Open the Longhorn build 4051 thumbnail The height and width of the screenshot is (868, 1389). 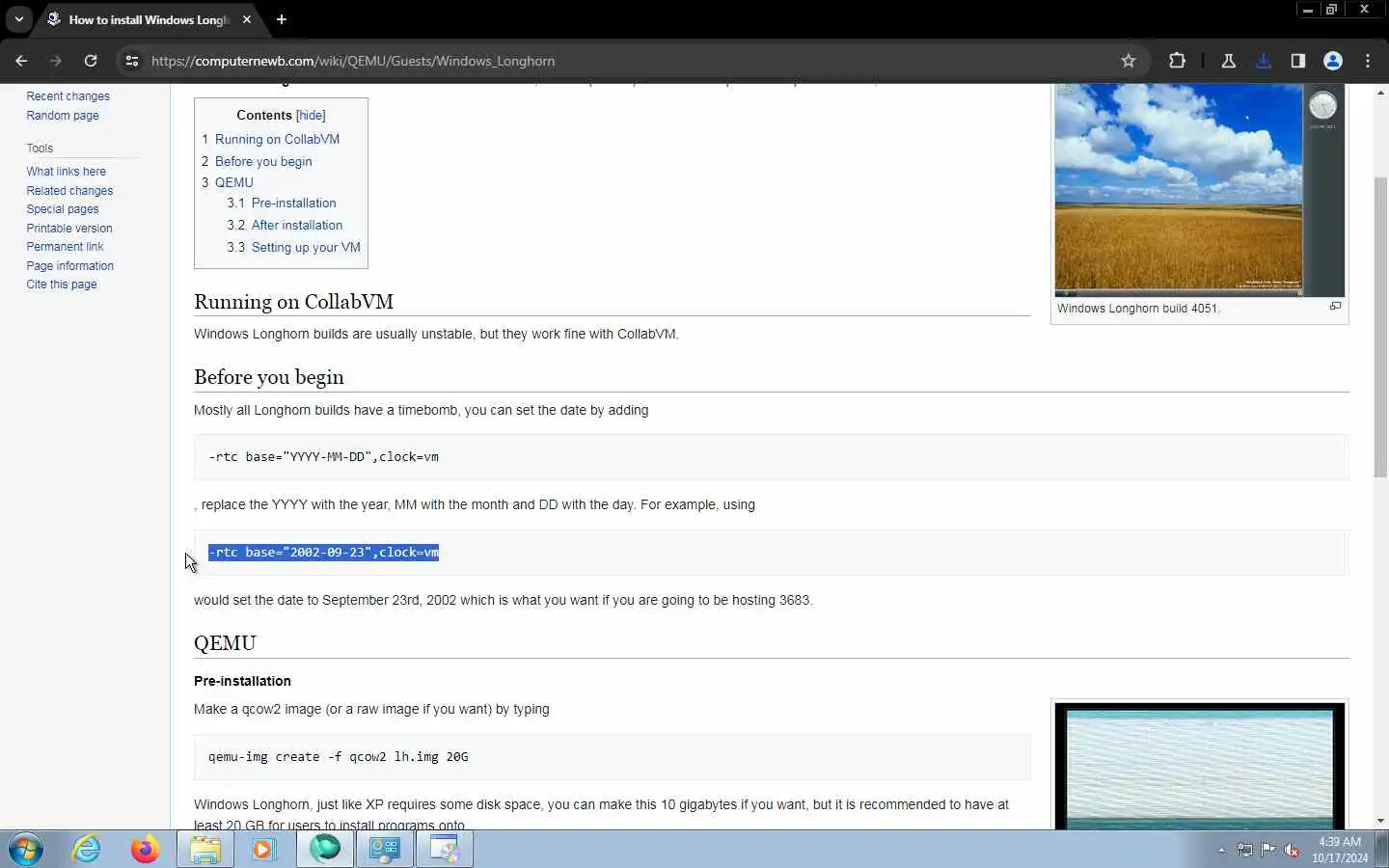tap(1199, 189)
